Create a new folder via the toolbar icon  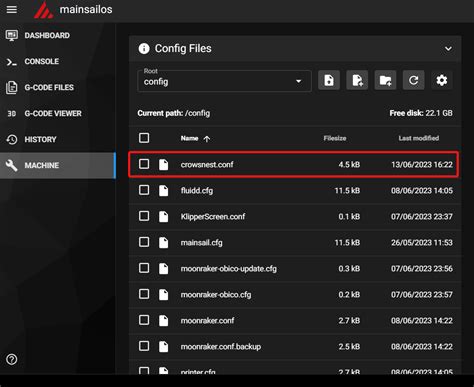(385, 80)
